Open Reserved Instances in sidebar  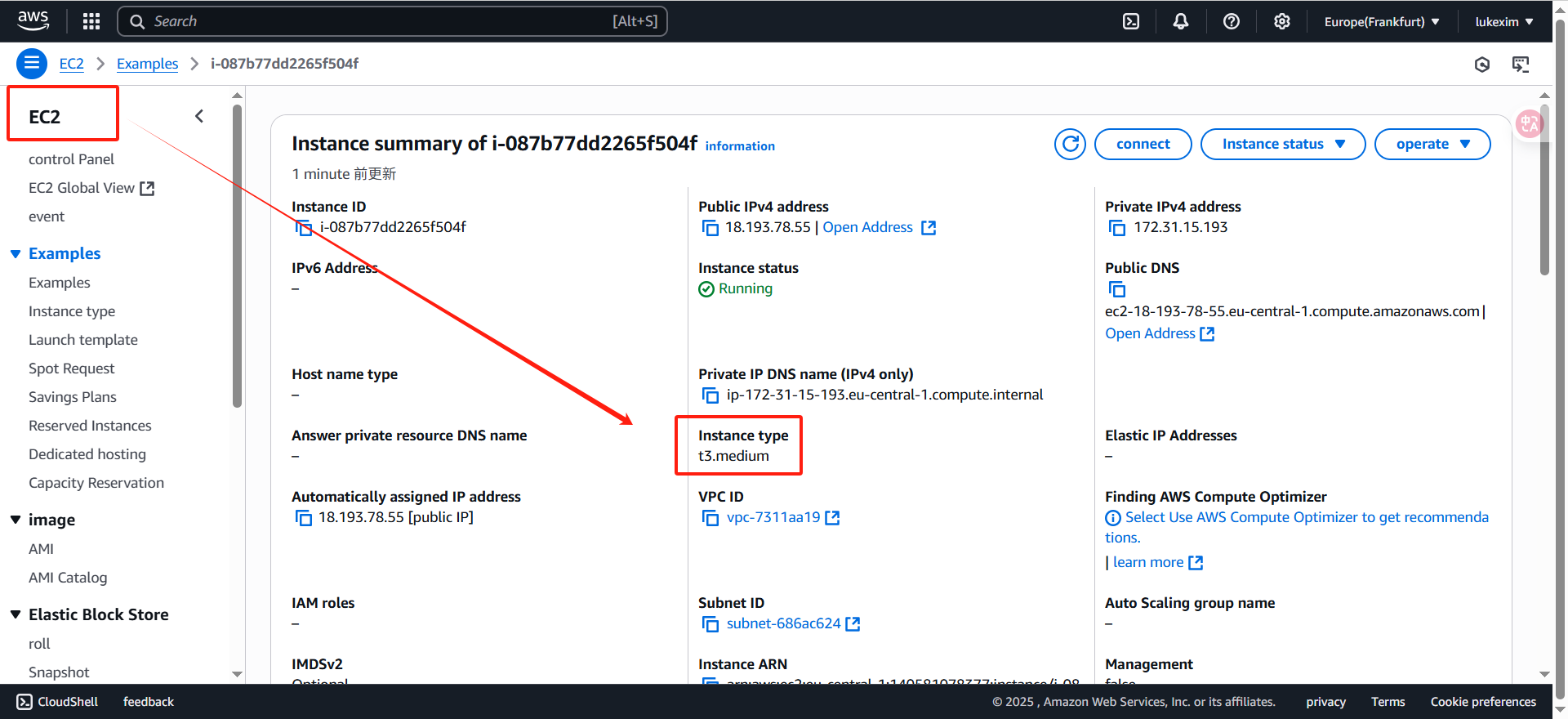pos(90,426)
